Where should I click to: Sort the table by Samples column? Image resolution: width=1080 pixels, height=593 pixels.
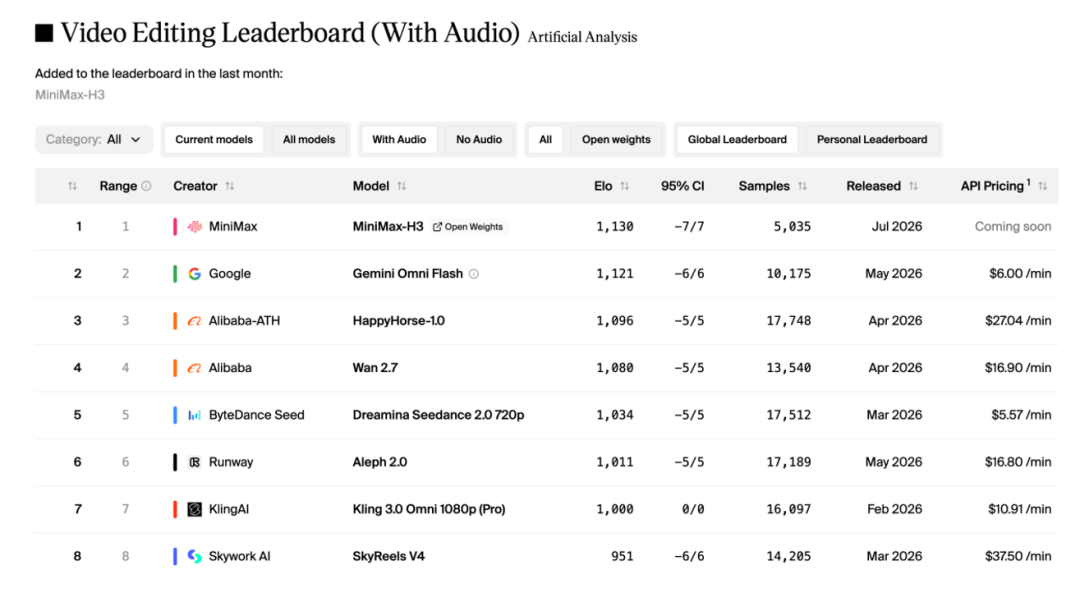802,186
